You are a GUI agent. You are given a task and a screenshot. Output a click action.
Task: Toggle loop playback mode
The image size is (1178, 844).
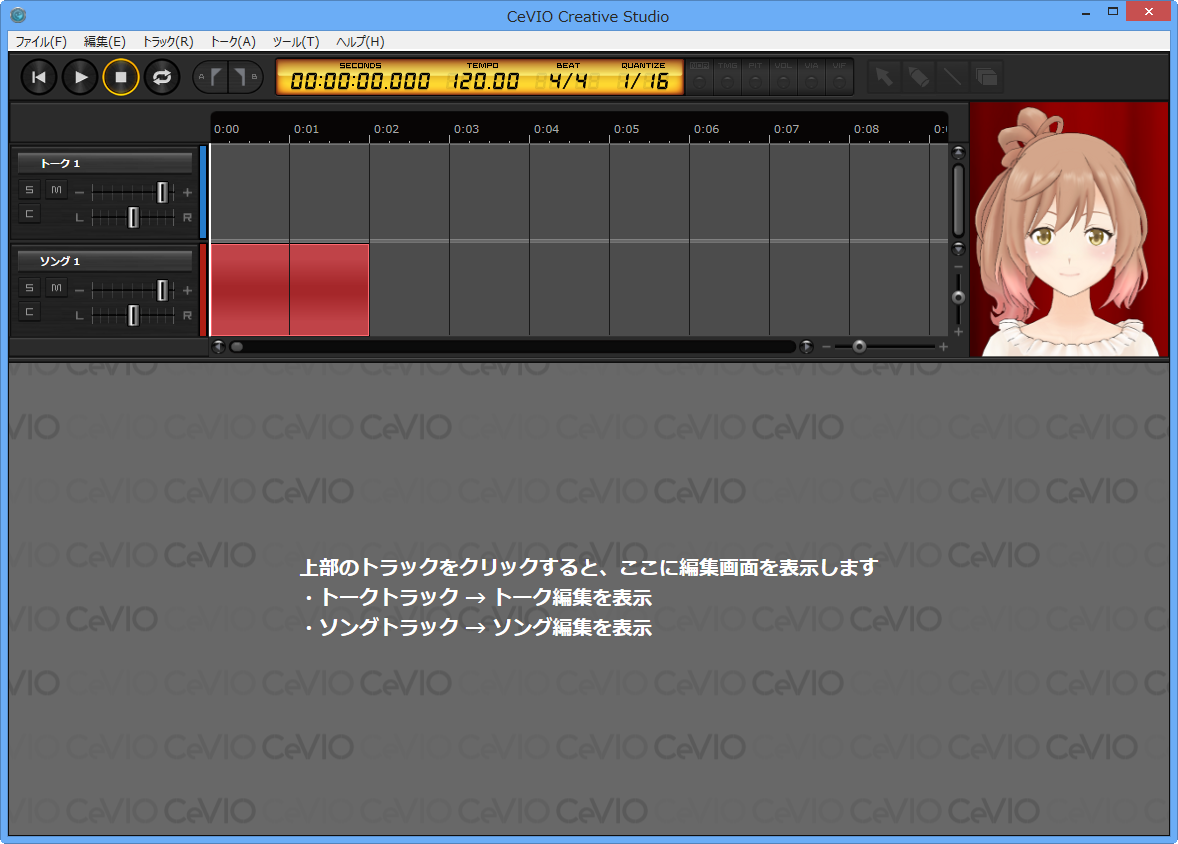coord(162,77)
